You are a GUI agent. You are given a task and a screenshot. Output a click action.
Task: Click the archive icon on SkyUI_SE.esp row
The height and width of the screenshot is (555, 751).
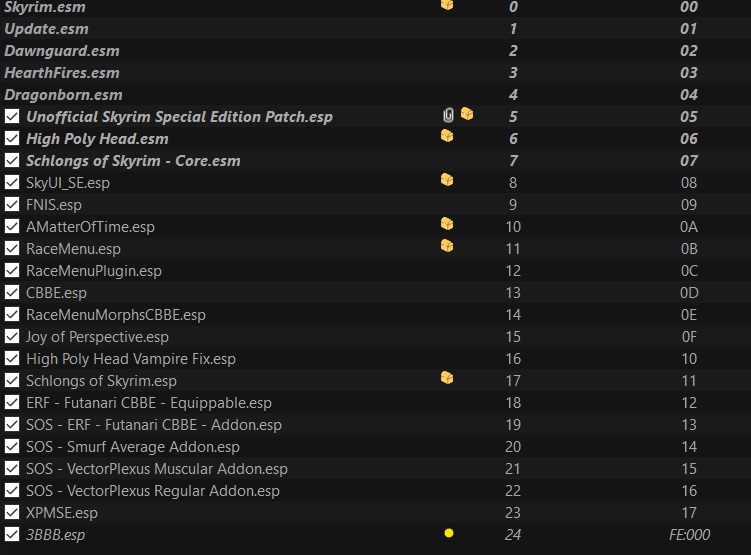[447, 180]
